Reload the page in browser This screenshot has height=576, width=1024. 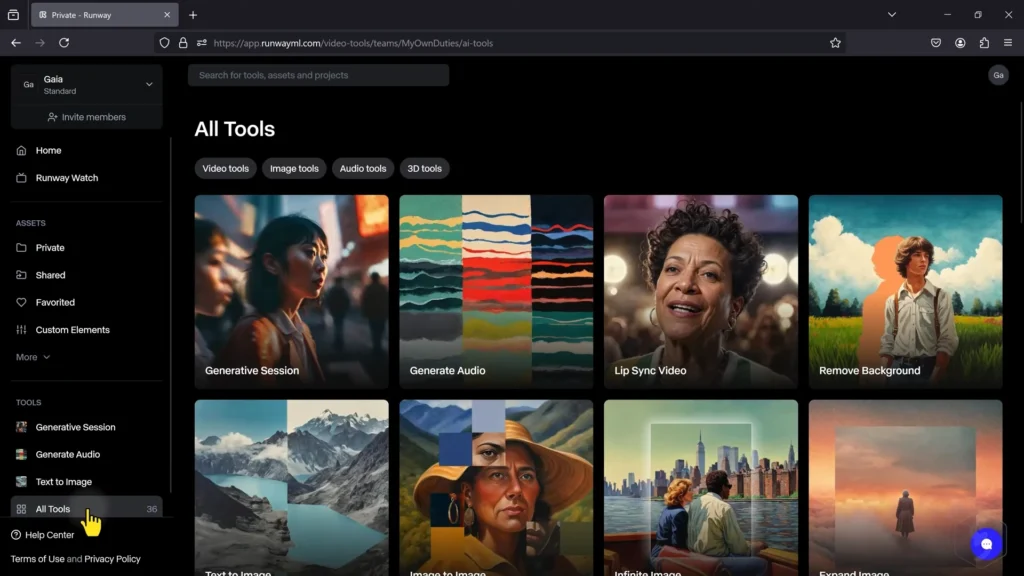pos(64,43)
